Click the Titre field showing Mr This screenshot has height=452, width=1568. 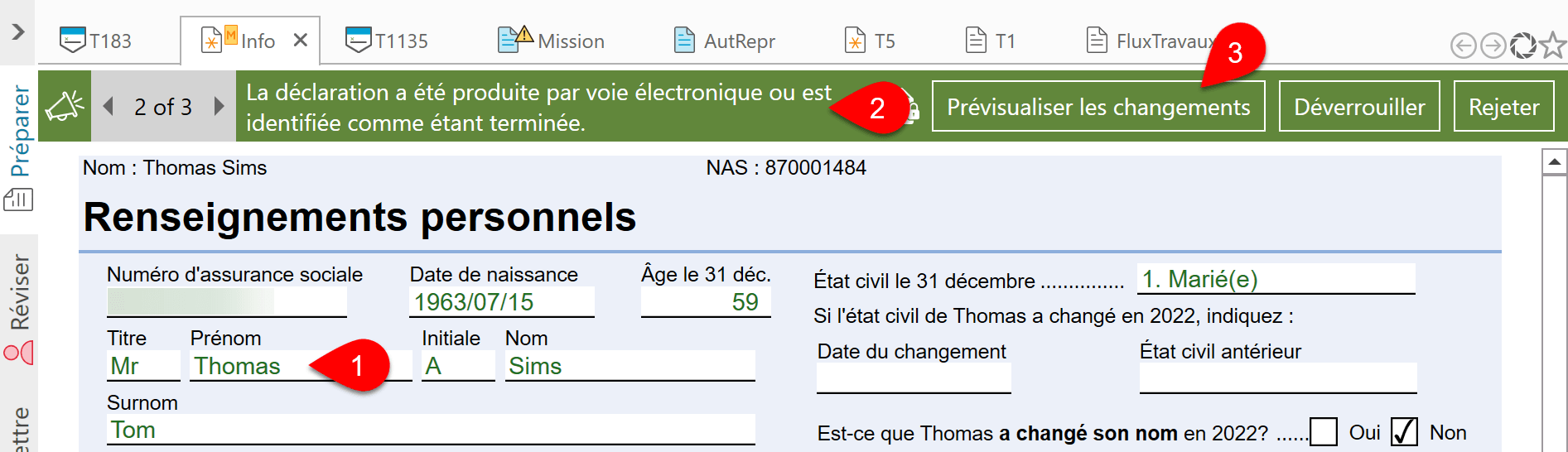click(143, 366)
